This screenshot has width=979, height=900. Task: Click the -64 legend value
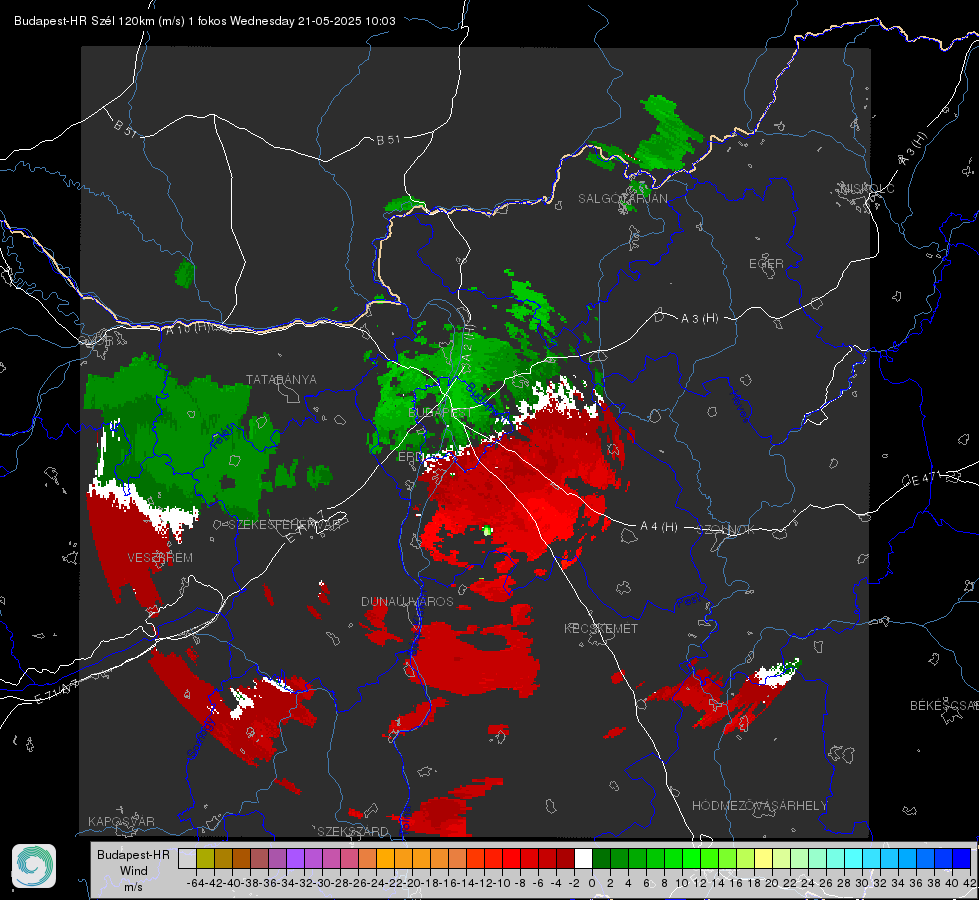(x=195, y=883)
